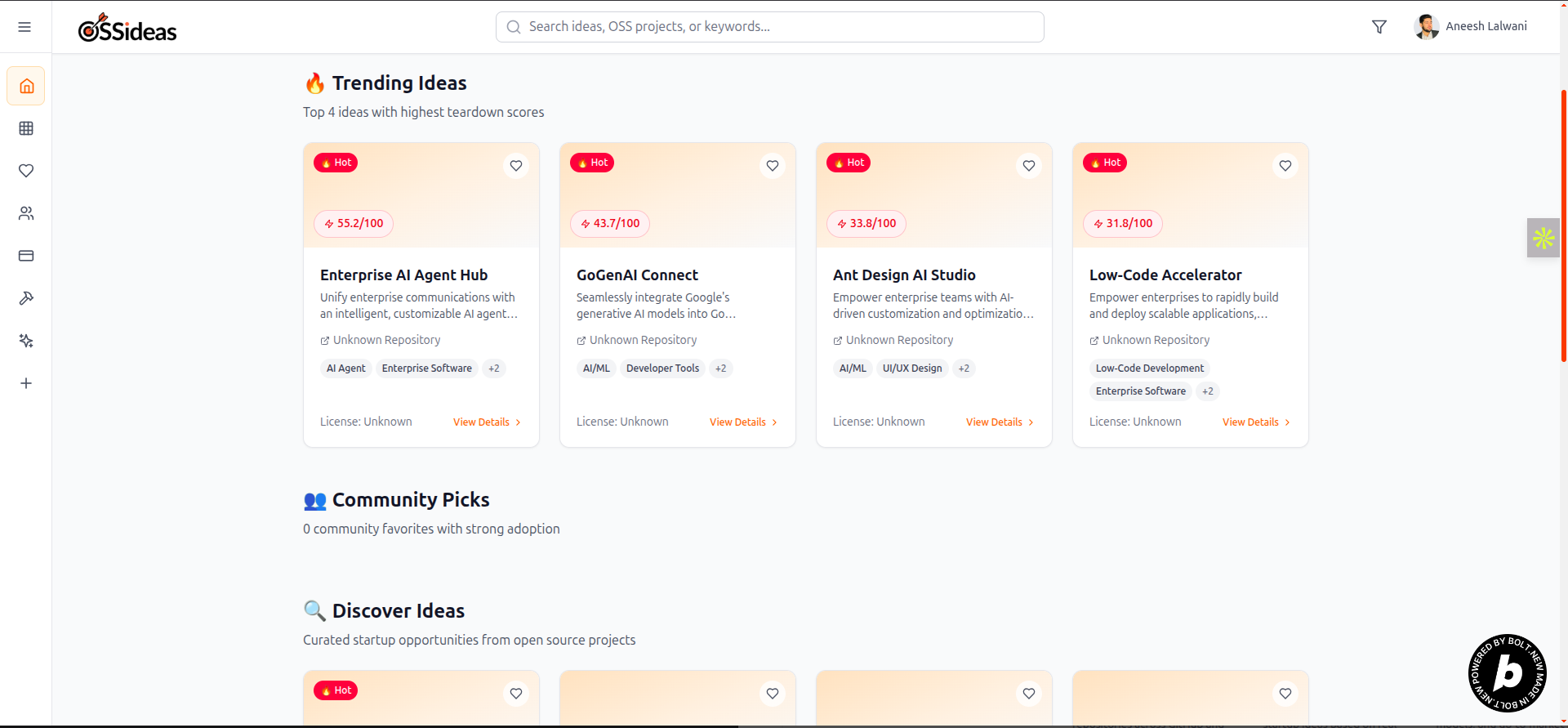Image resolution: width=1568 pixels, height=728 pixels.
Task: Open the GoGenAI Connect title
Action: pos(637,275)
